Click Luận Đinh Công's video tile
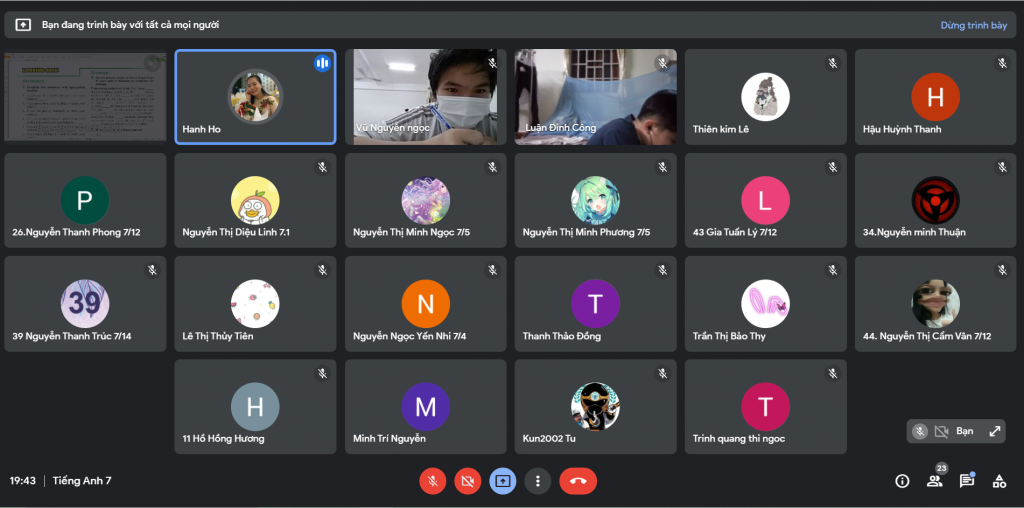 pos(595,97)
